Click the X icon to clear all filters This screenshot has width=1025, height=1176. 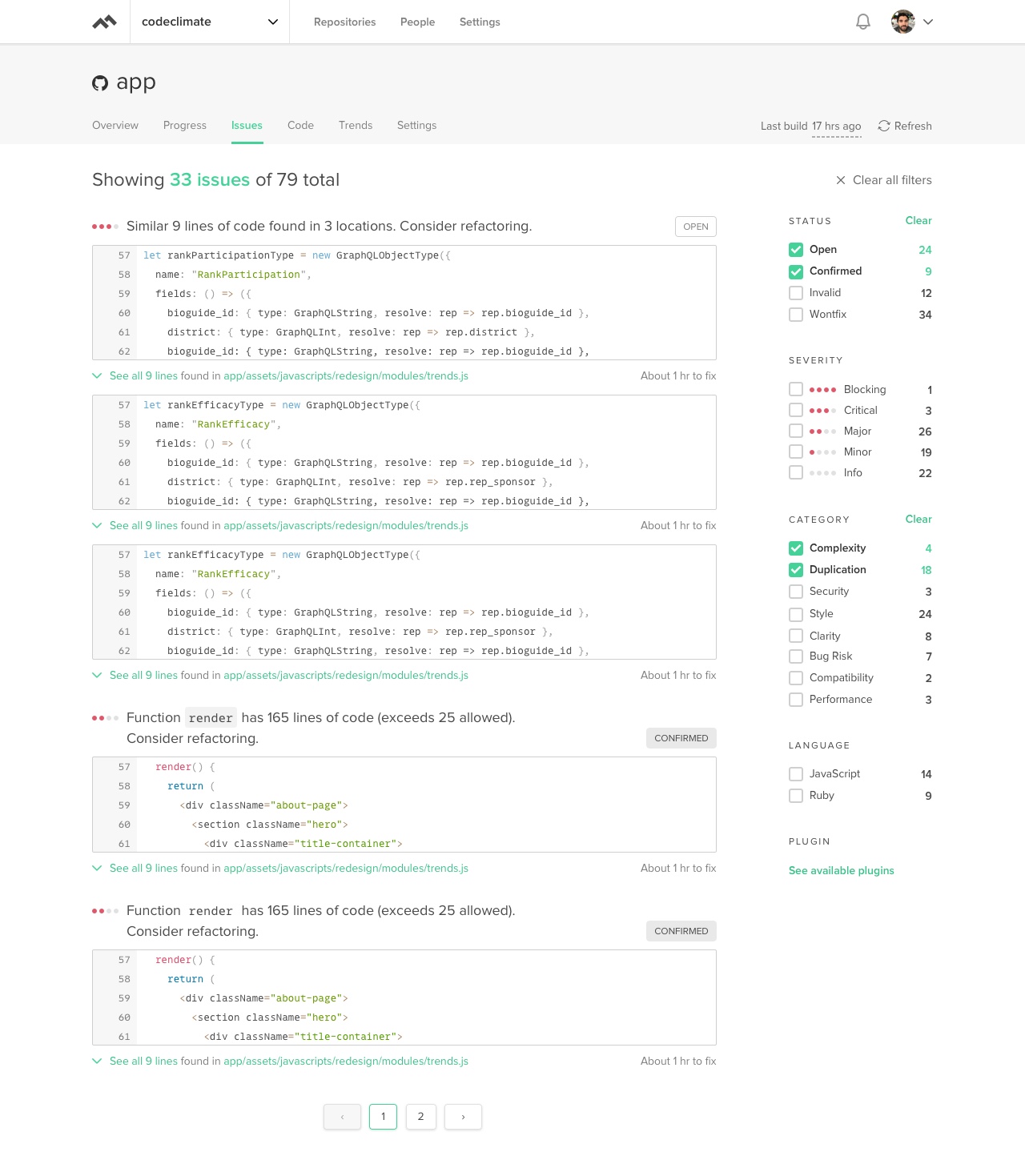pyautogui.click(x=841, y=180)
